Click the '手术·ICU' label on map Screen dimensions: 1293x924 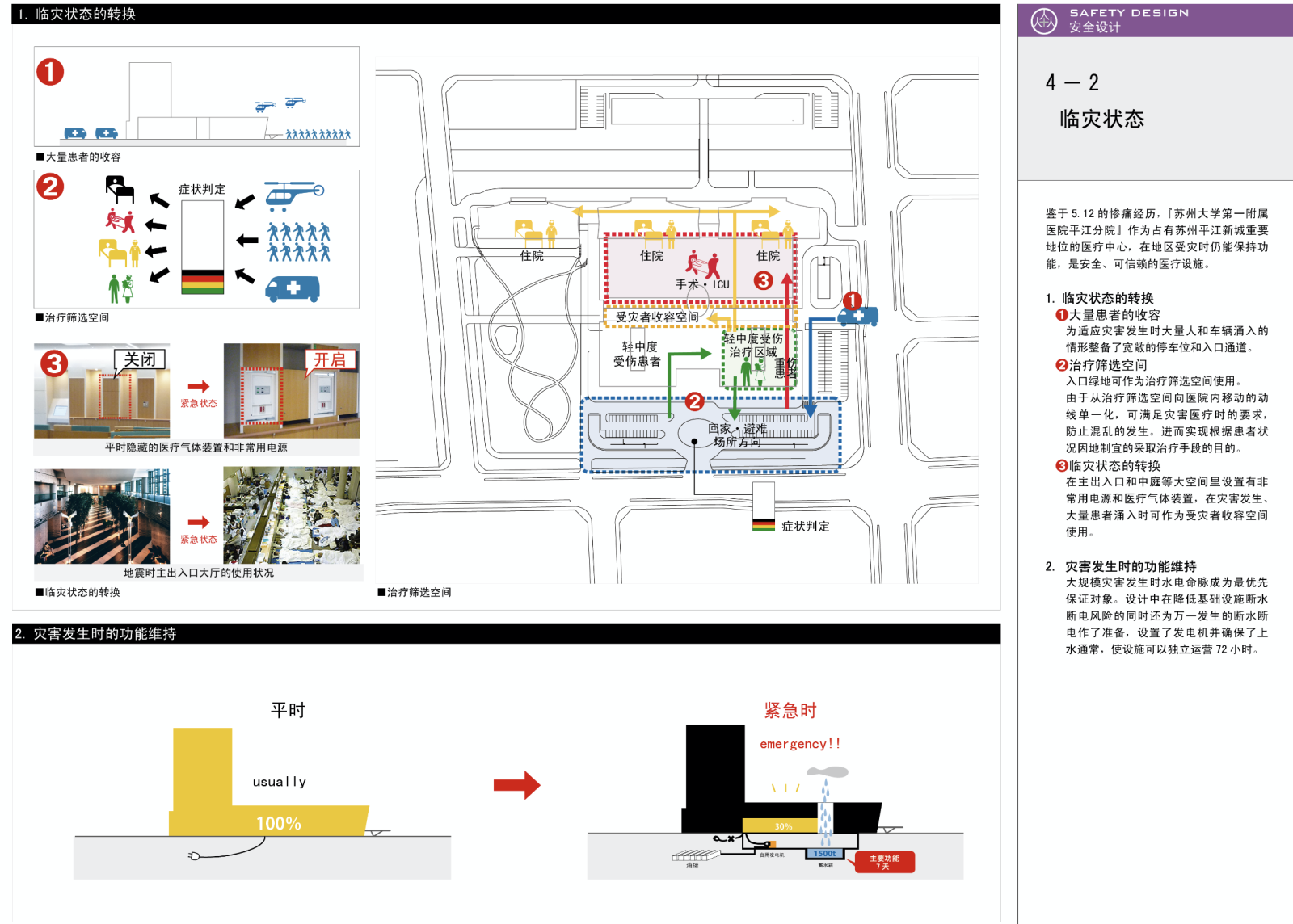(702, 284)
